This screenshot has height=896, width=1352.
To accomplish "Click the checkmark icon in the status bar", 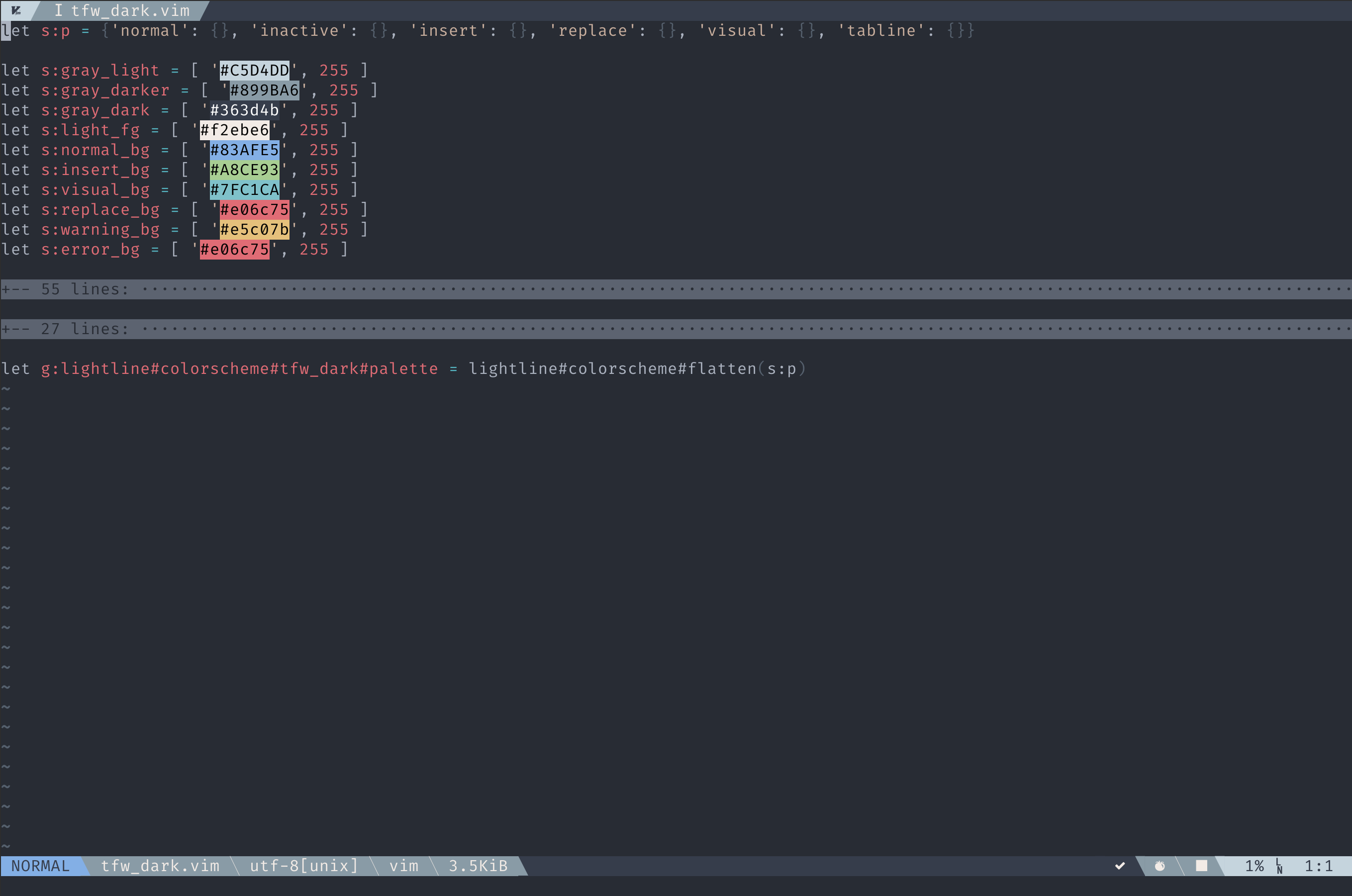I will pos(1120,865).
